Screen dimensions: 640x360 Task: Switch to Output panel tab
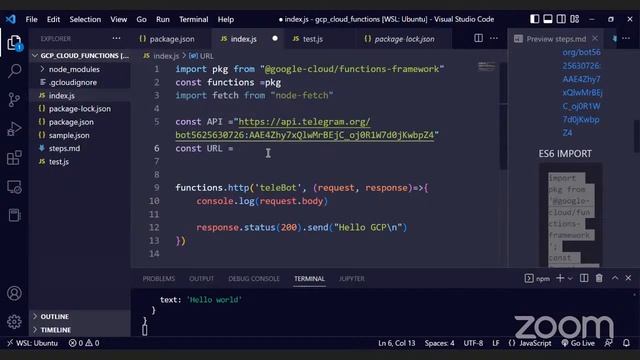point(201,278)
